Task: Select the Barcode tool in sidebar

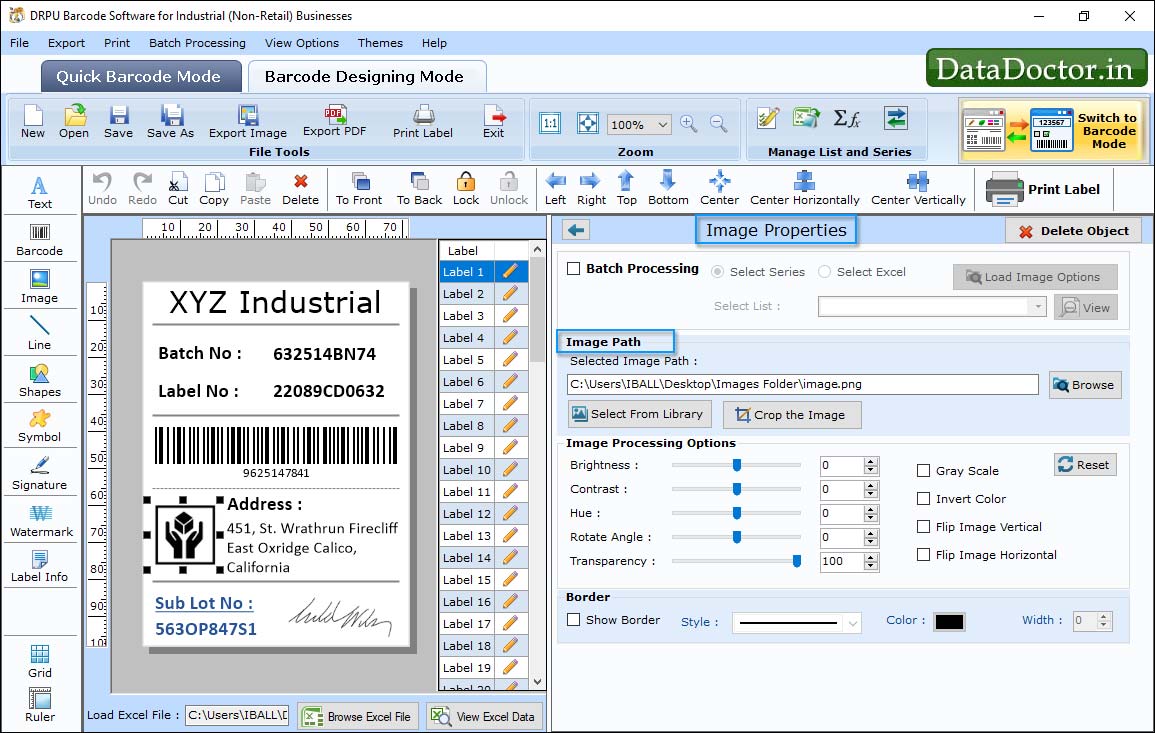Action: 40,240
